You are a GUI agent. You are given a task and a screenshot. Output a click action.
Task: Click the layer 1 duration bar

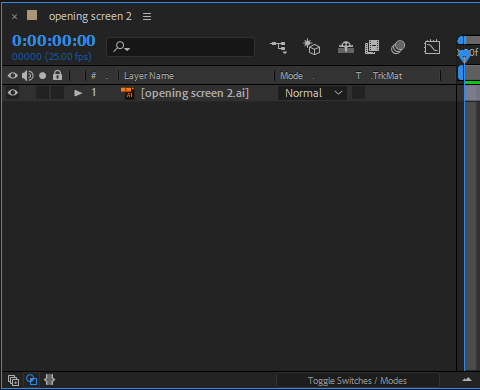click(473, 93)
